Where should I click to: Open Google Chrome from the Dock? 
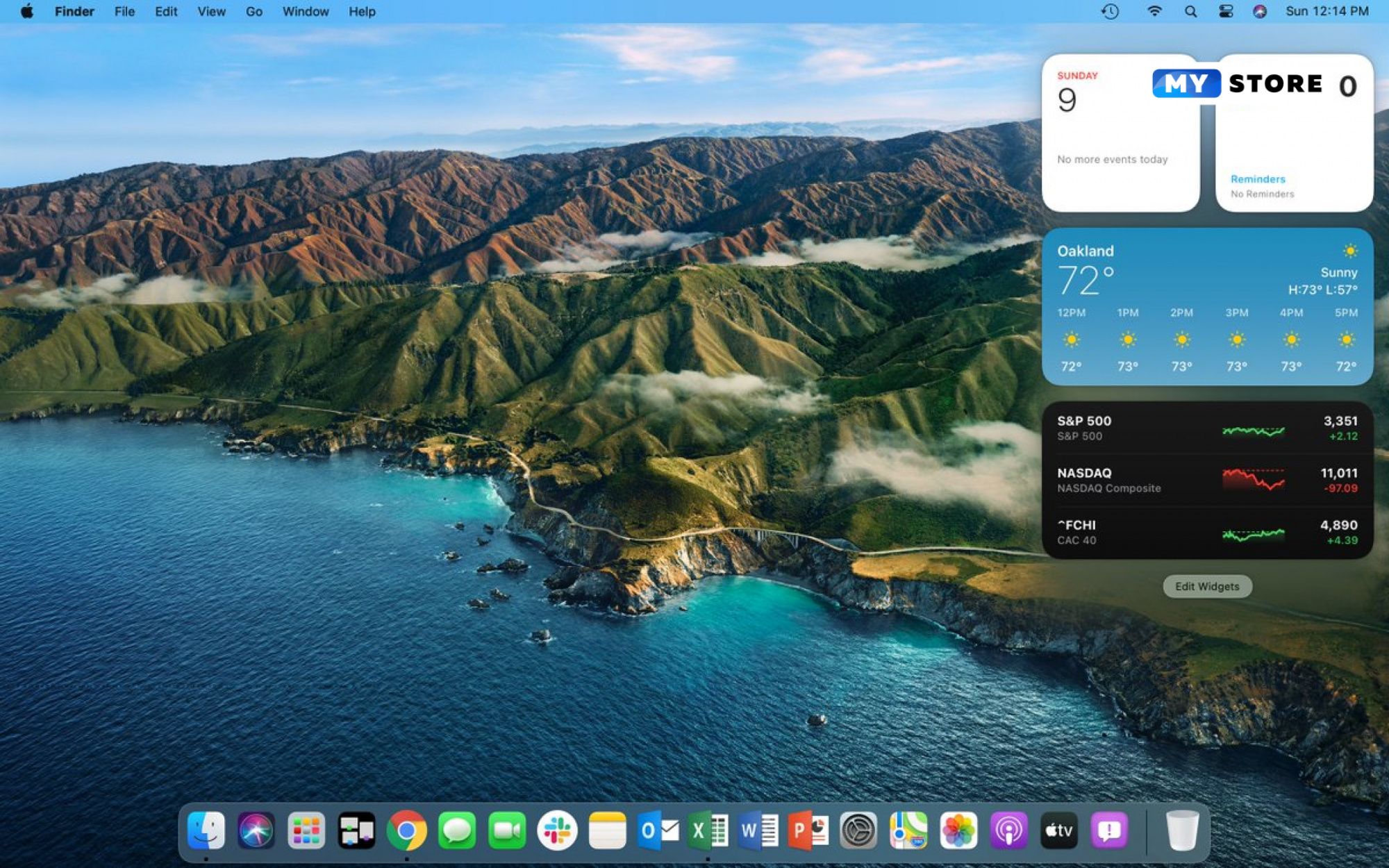(x=407, y=831)
